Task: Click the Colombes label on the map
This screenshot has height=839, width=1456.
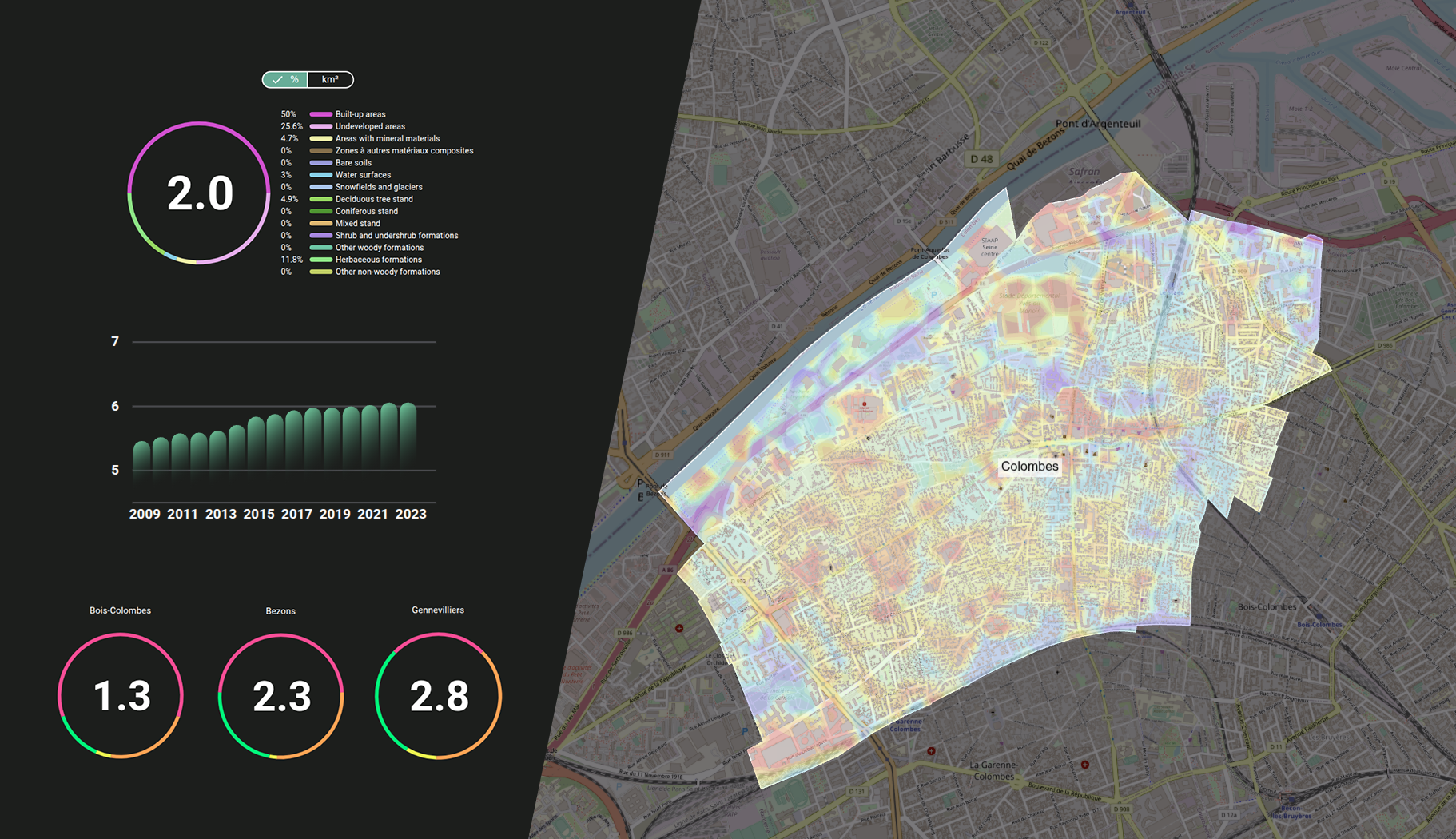Action: 1029,467
